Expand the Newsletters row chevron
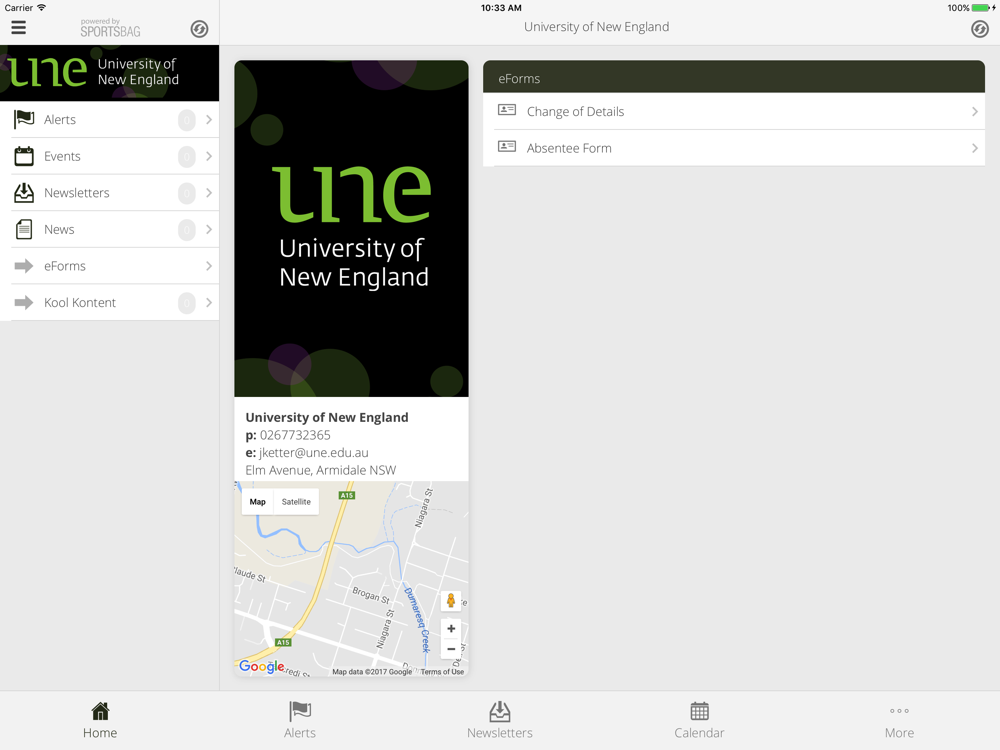The width and height of the screenshot is (1000, 750). coord(209,193)
